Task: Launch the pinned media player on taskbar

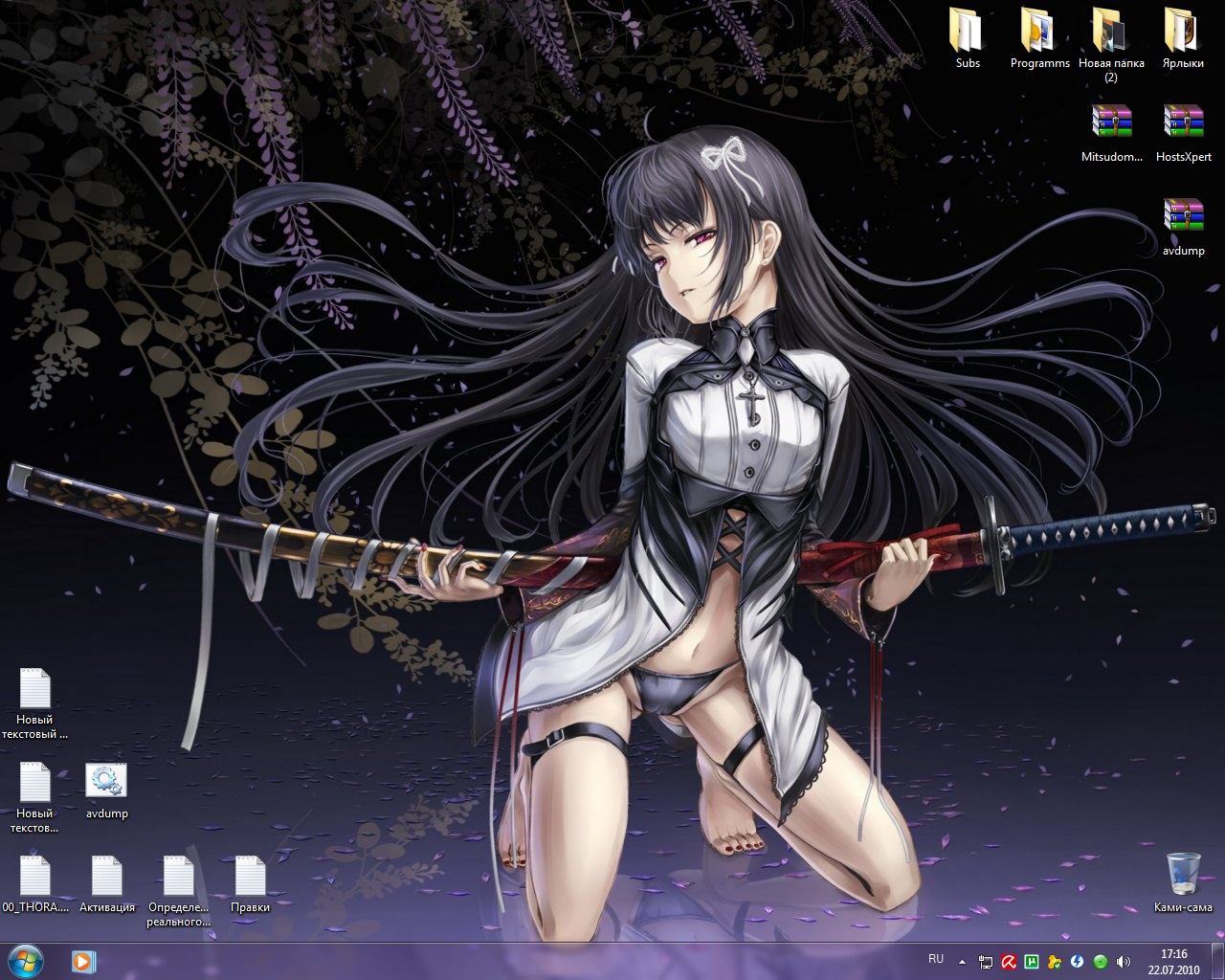Action: pos(83,960)
